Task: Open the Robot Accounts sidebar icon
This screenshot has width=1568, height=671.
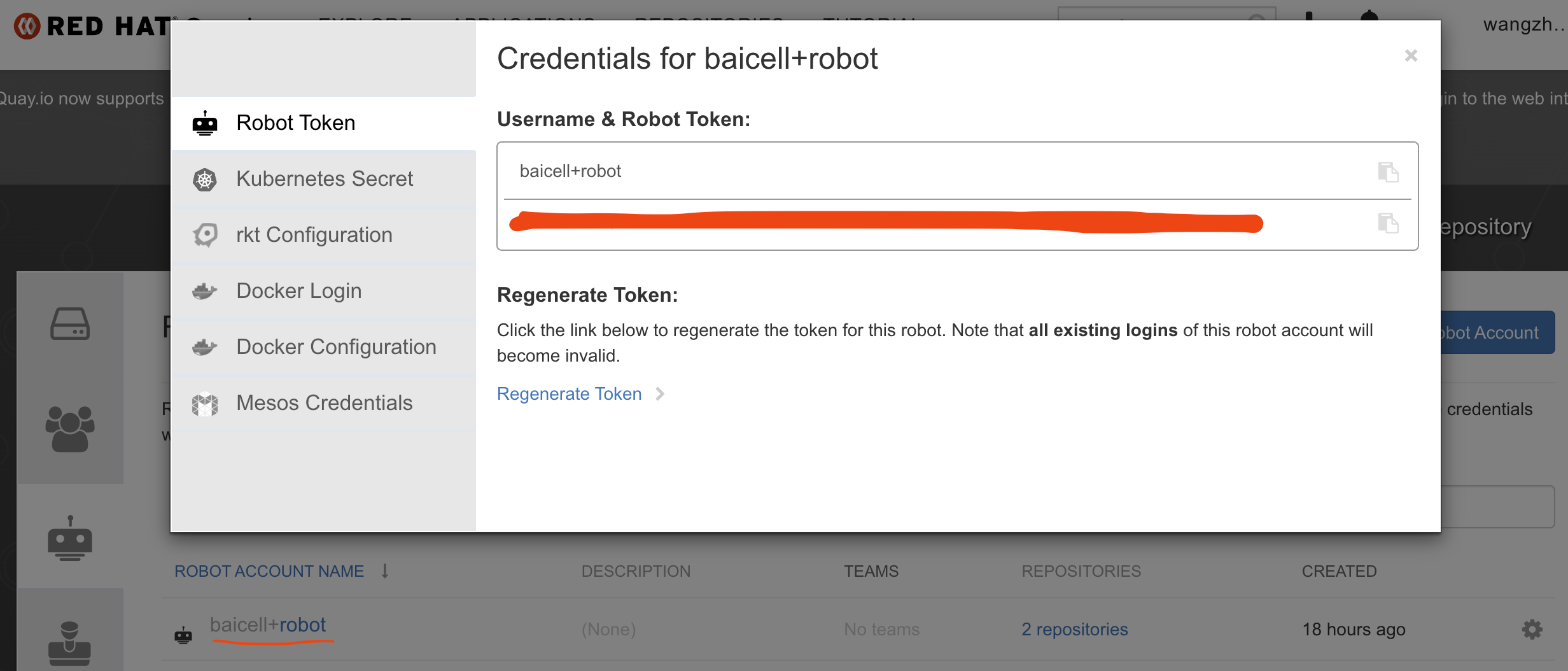Action: click(70, 539)
